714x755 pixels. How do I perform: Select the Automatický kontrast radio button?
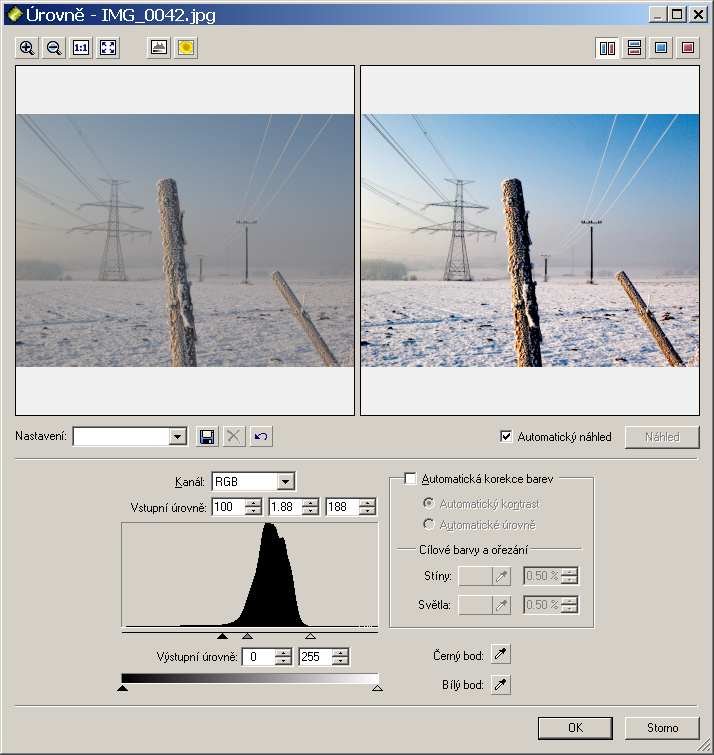click(x=428, y=503)
